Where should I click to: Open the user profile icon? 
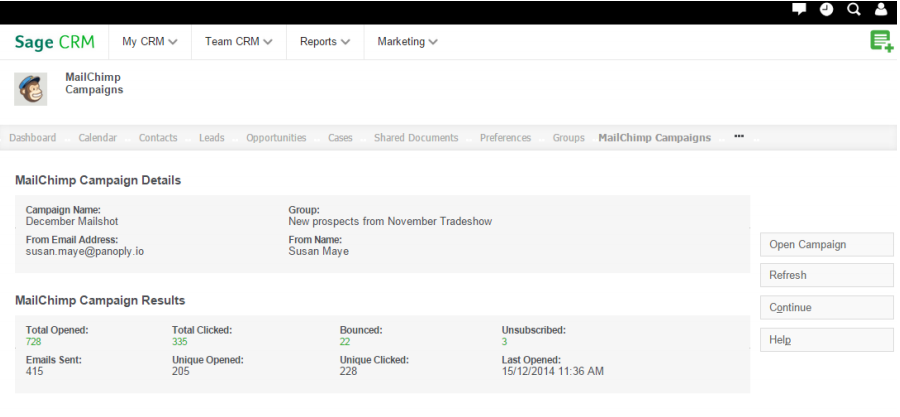click(x=881, y=9)
